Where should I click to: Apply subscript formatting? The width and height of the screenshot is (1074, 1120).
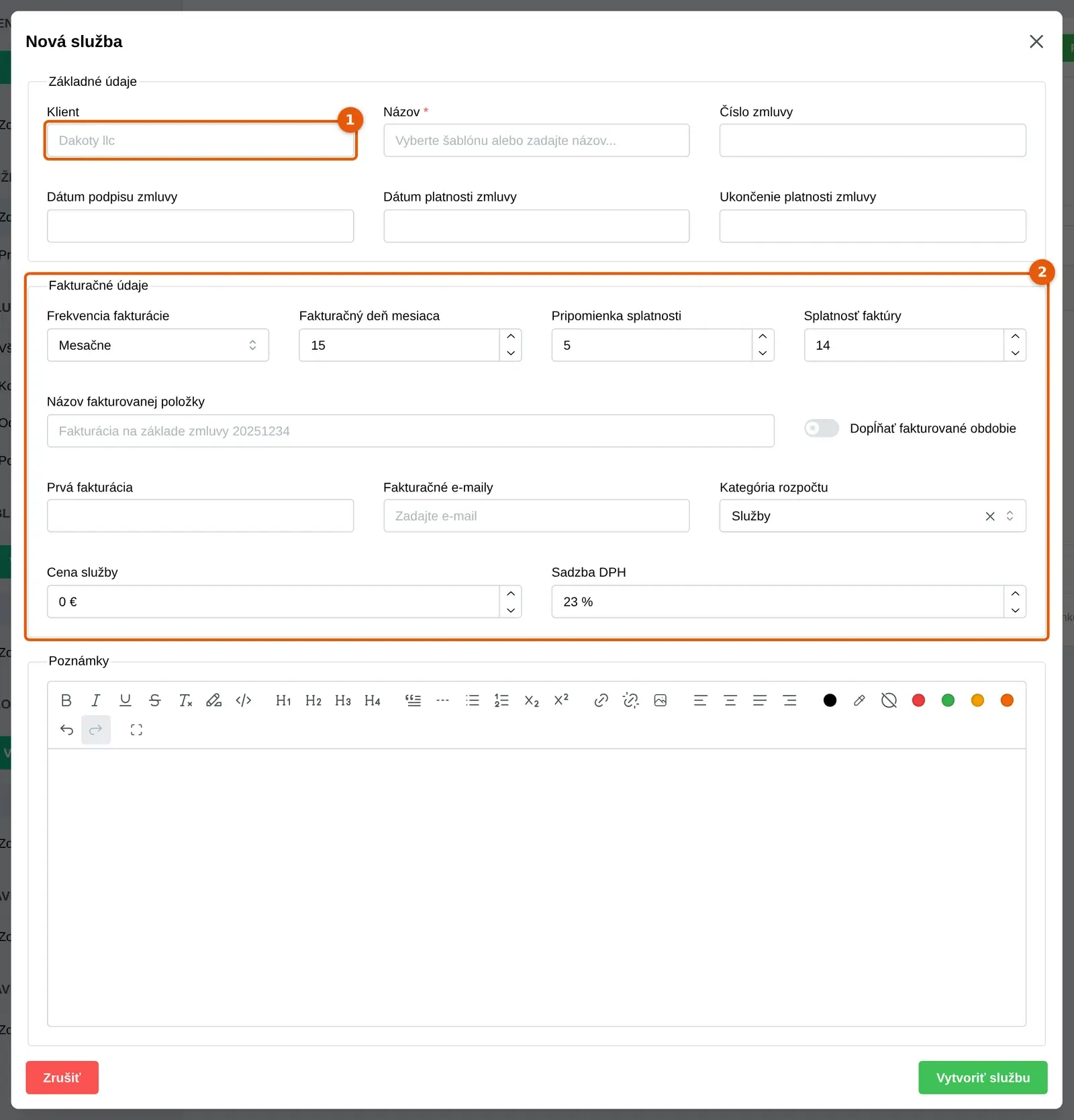(x=532, y=700)
